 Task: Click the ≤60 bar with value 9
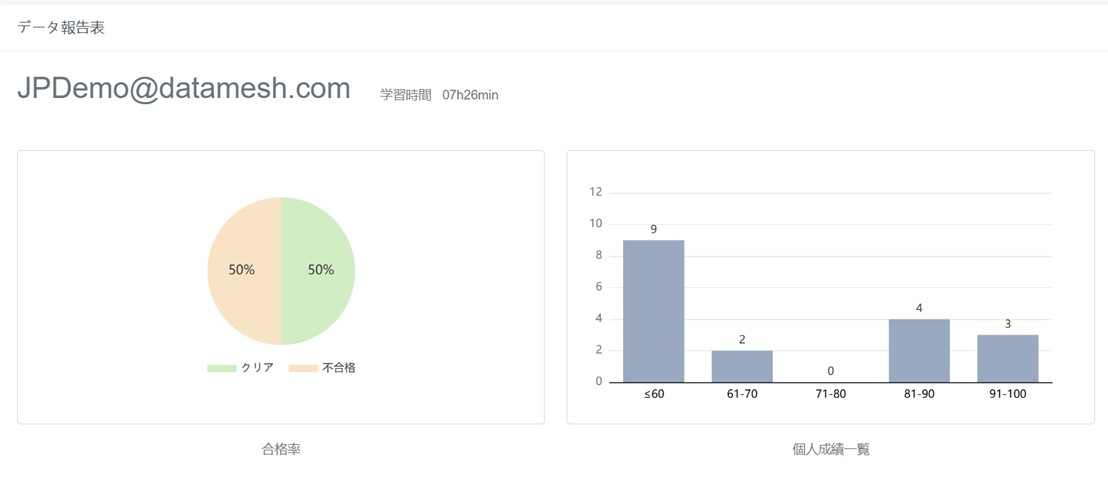tap(653, 311)
